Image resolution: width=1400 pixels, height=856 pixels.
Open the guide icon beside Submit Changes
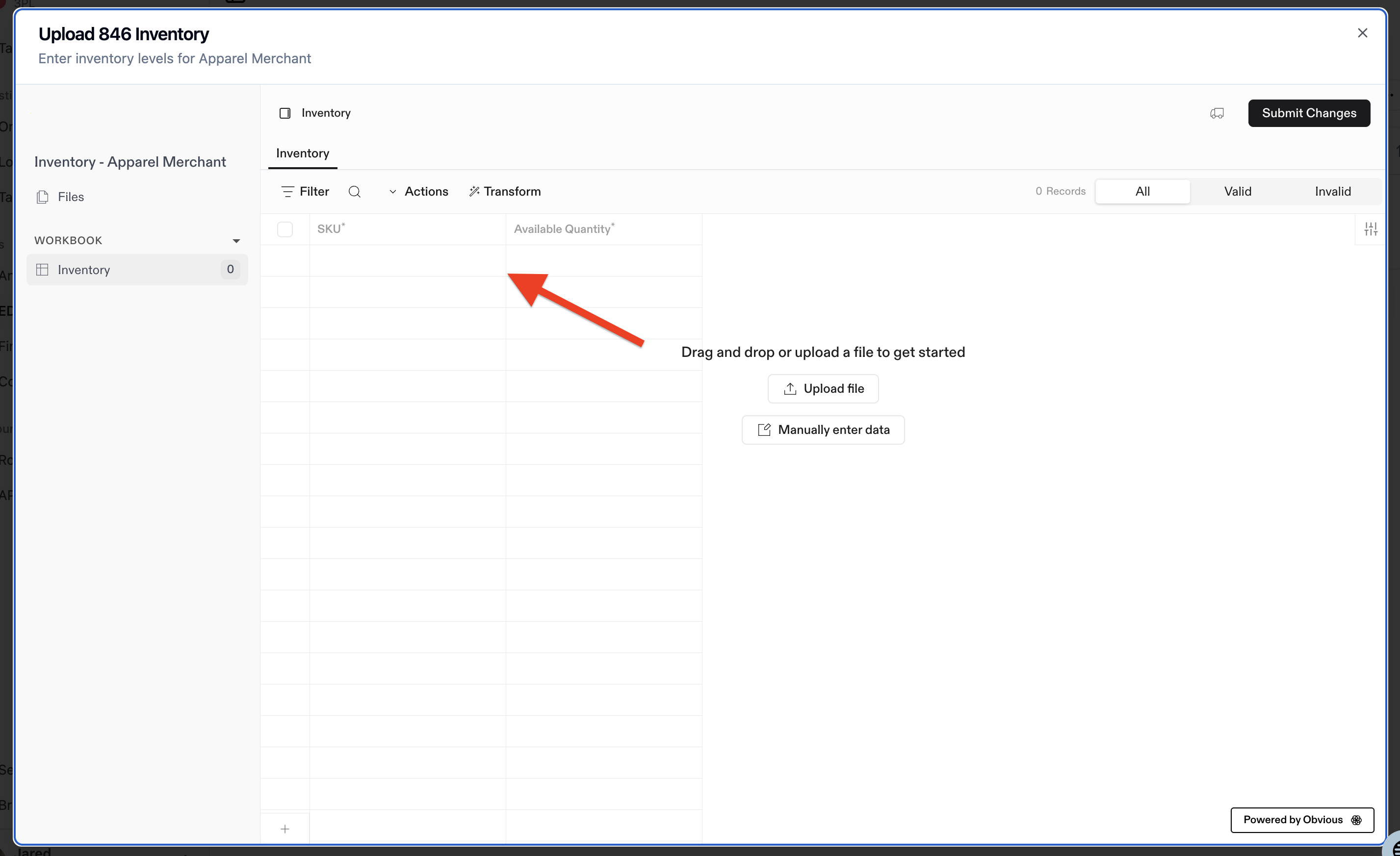(1217, 113)
